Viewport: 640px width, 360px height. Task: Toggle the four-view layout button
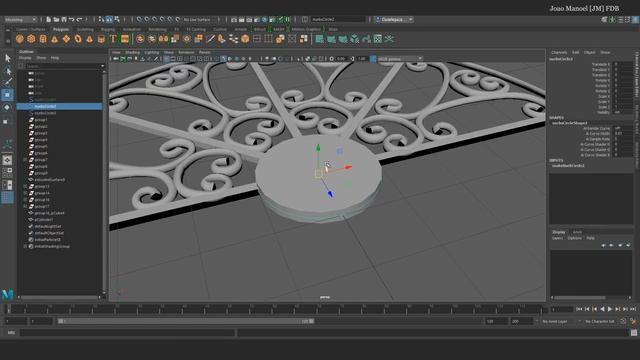7,173
